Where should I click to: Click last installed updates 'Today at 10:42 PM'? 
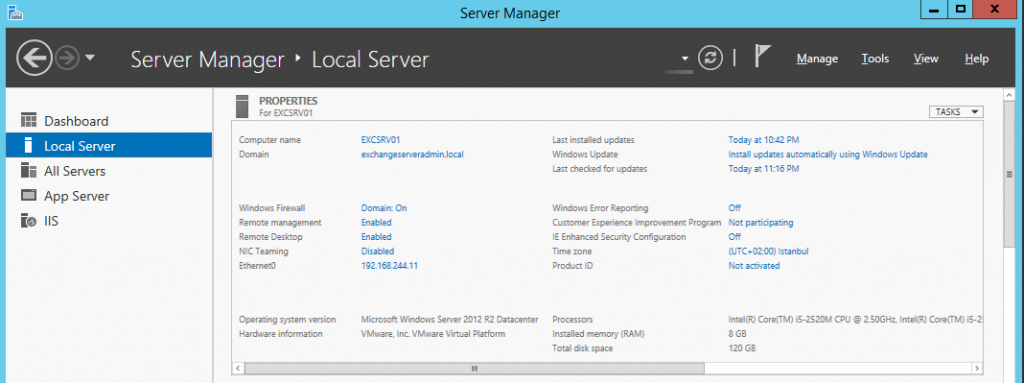click(x=763, y=140)
